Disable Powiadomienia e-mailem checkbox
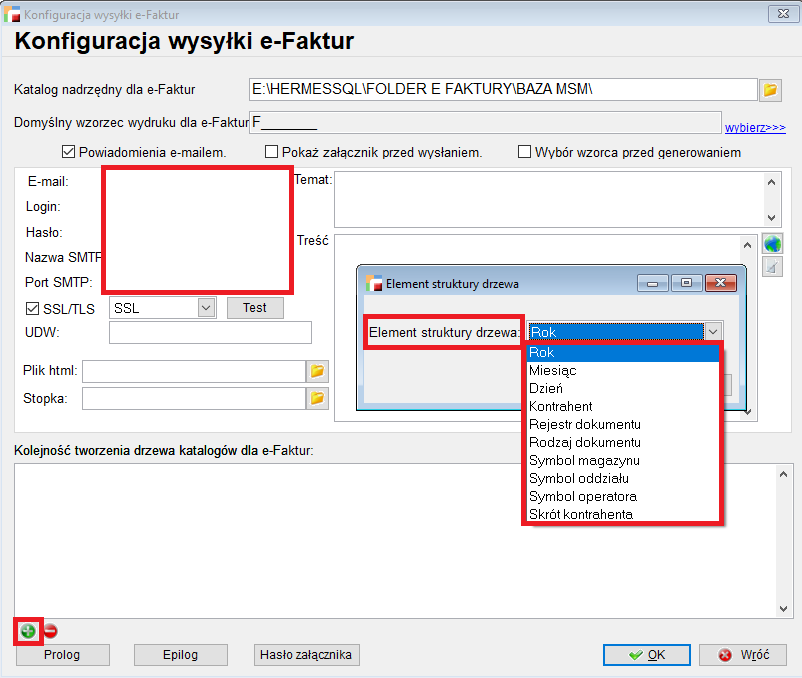This screenshot has width=802, height=678. coord(69,152)
